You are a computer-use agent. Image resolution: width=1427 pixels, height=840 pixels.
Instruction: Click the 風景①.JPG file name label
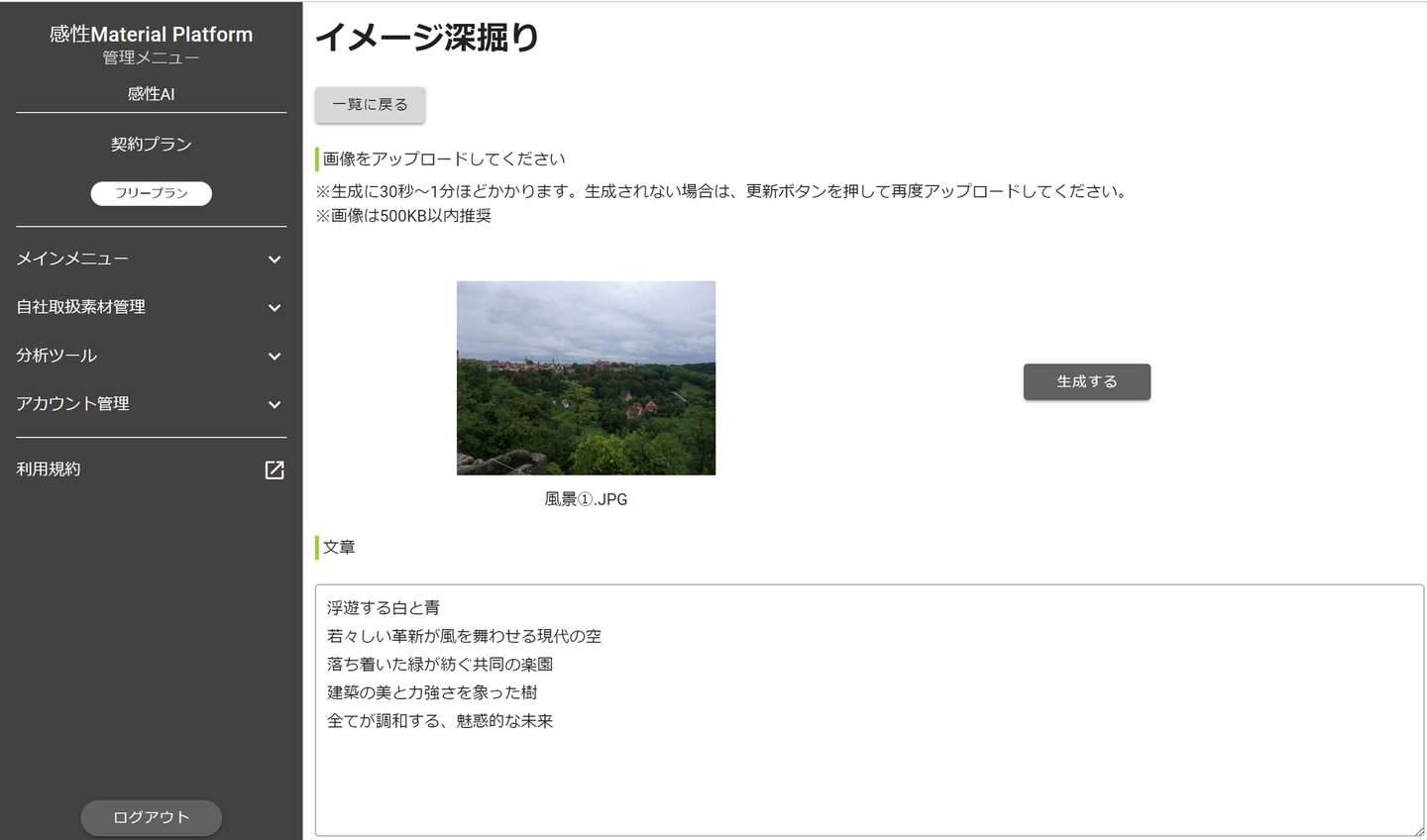click(x=586, y=499)
